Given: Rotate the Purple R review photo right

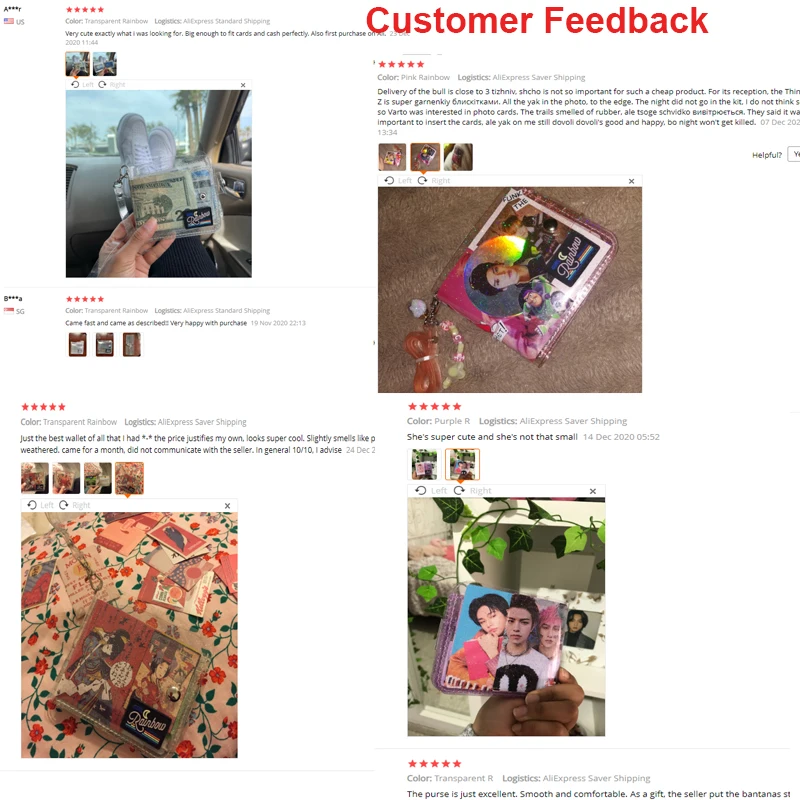Looking at the screenshot, I should 473,490.
